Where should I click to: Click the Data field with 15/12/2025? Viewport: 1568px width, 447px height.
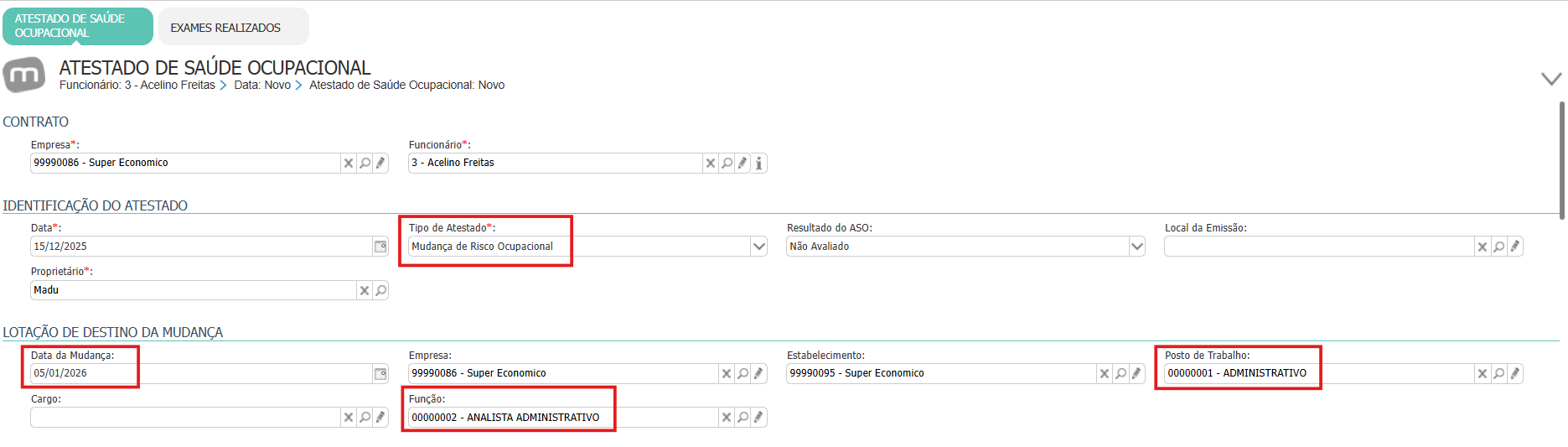[x=201, y=247]
